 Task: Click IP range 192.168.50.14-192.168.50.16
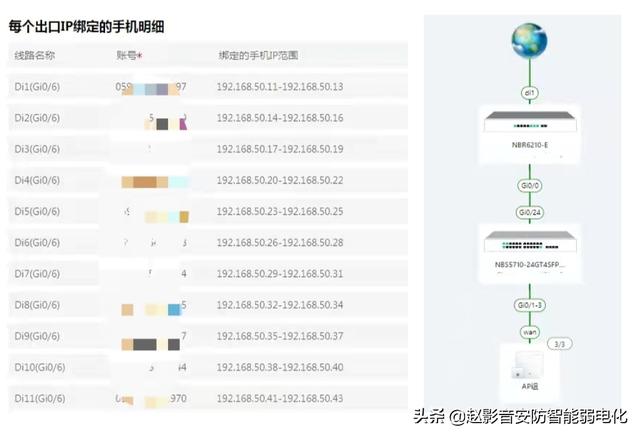point(280,118)
